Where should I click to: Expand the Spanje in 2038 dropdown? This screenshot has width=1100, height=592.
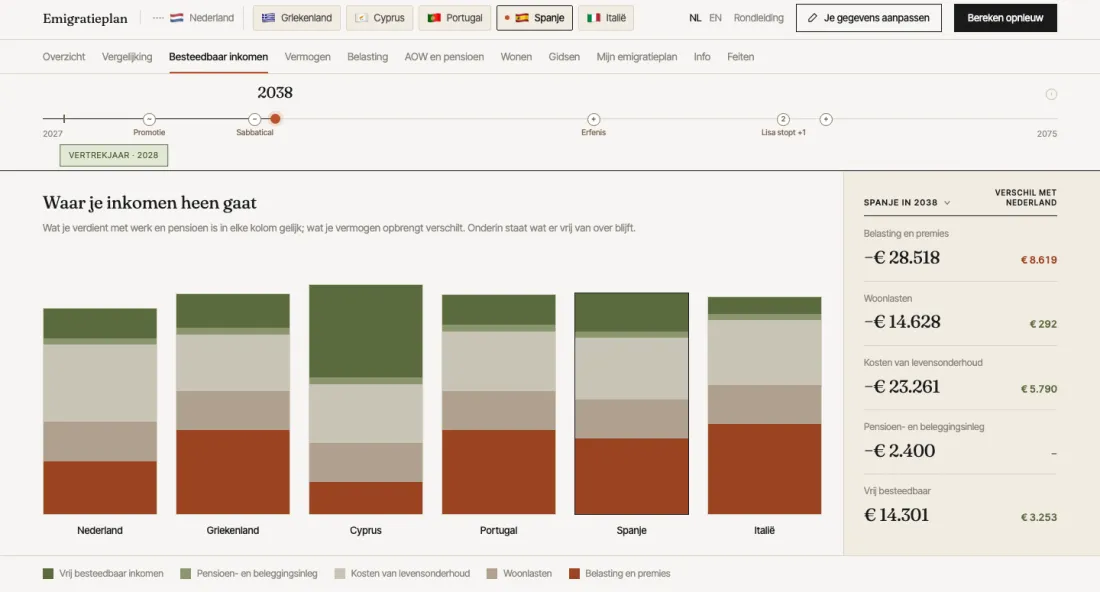click(x=907, y=203)
